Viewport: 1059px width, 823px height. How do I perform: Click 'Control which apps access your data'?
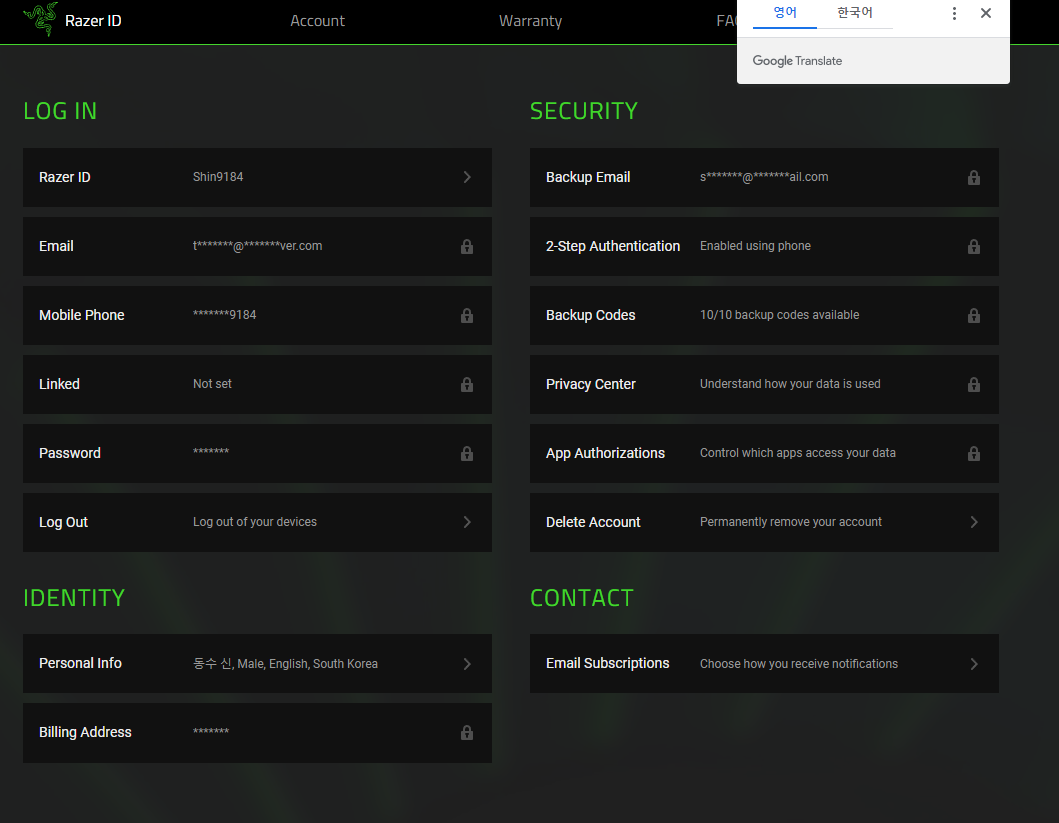tap(798, 452)
